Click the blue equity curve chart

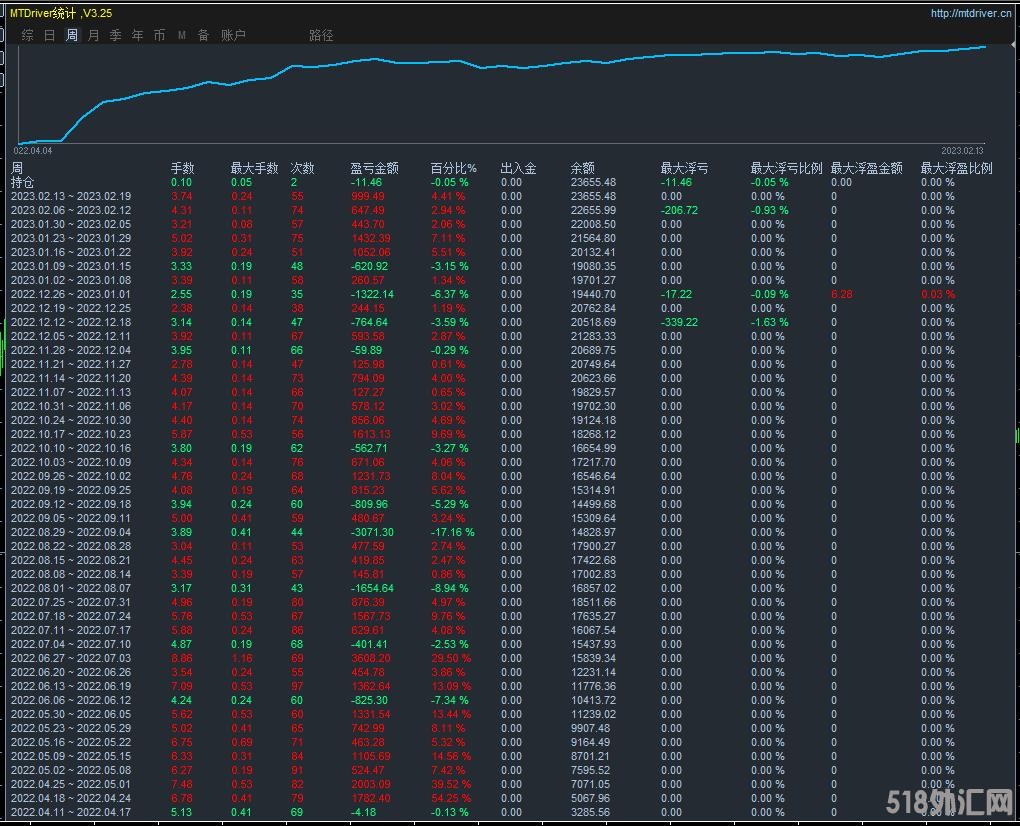(501, 94)
